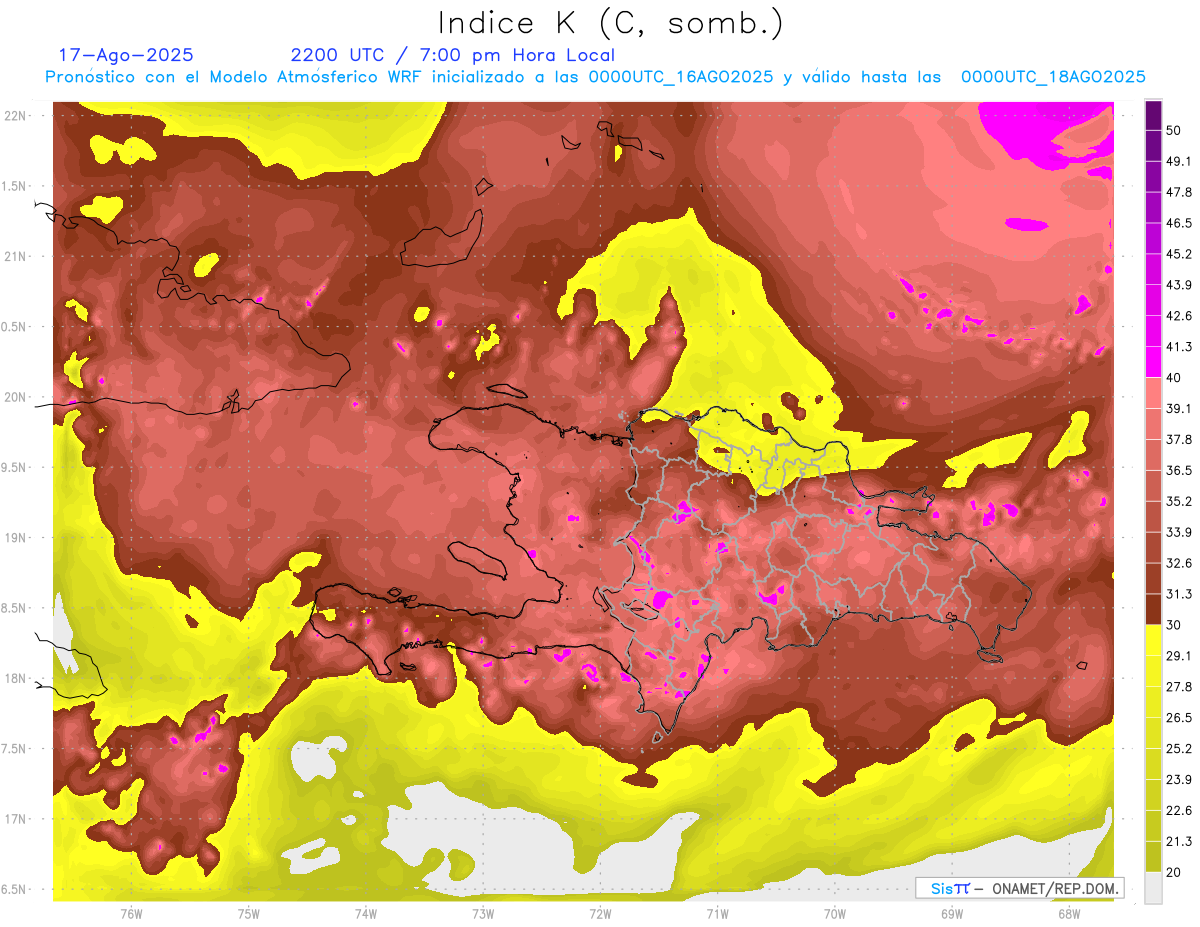Click the '36.5' colorbar value
Screen dimensions: 1200x927
(x=1180, y=470)
